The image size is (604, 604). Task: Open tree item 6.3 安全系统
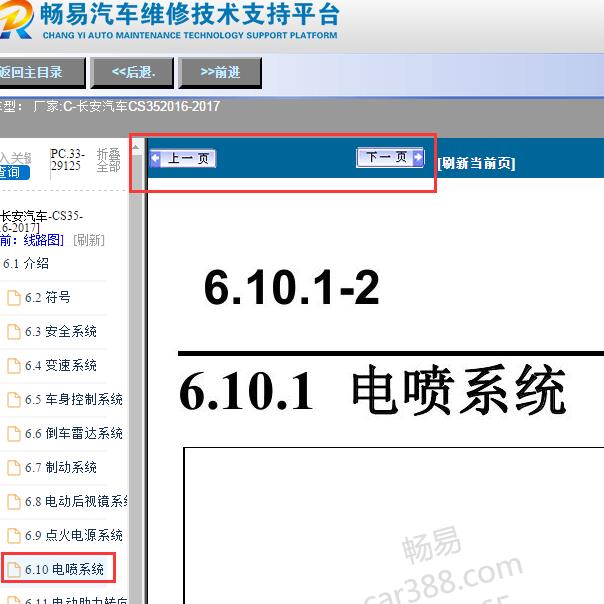[61, 331]
